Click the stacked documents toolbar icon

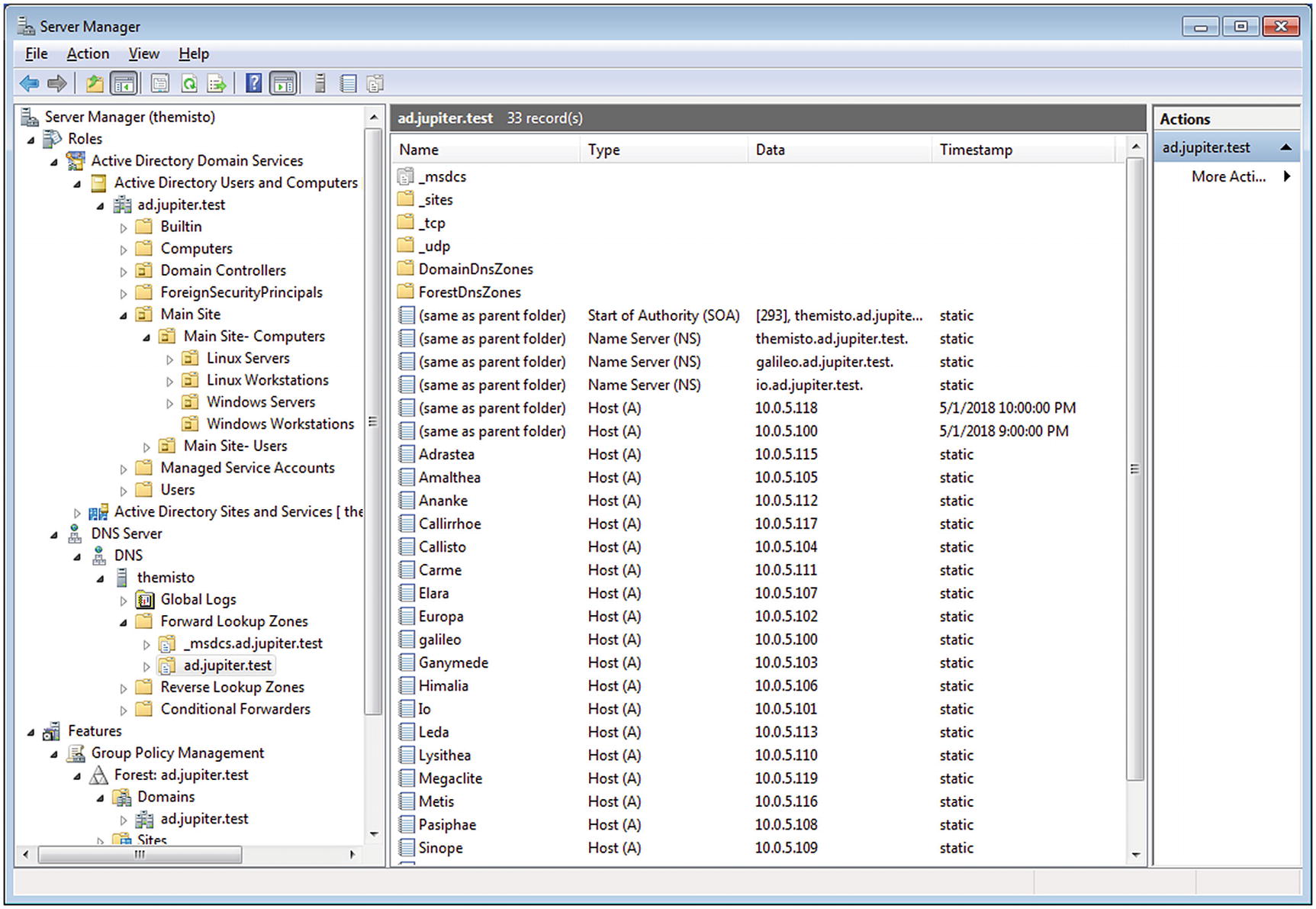coord(375,83)
